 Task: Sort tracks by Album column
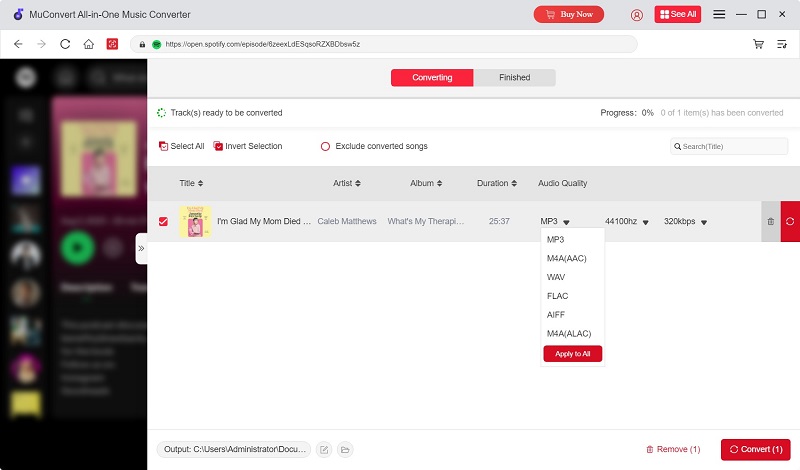click(x=426, y=183)
